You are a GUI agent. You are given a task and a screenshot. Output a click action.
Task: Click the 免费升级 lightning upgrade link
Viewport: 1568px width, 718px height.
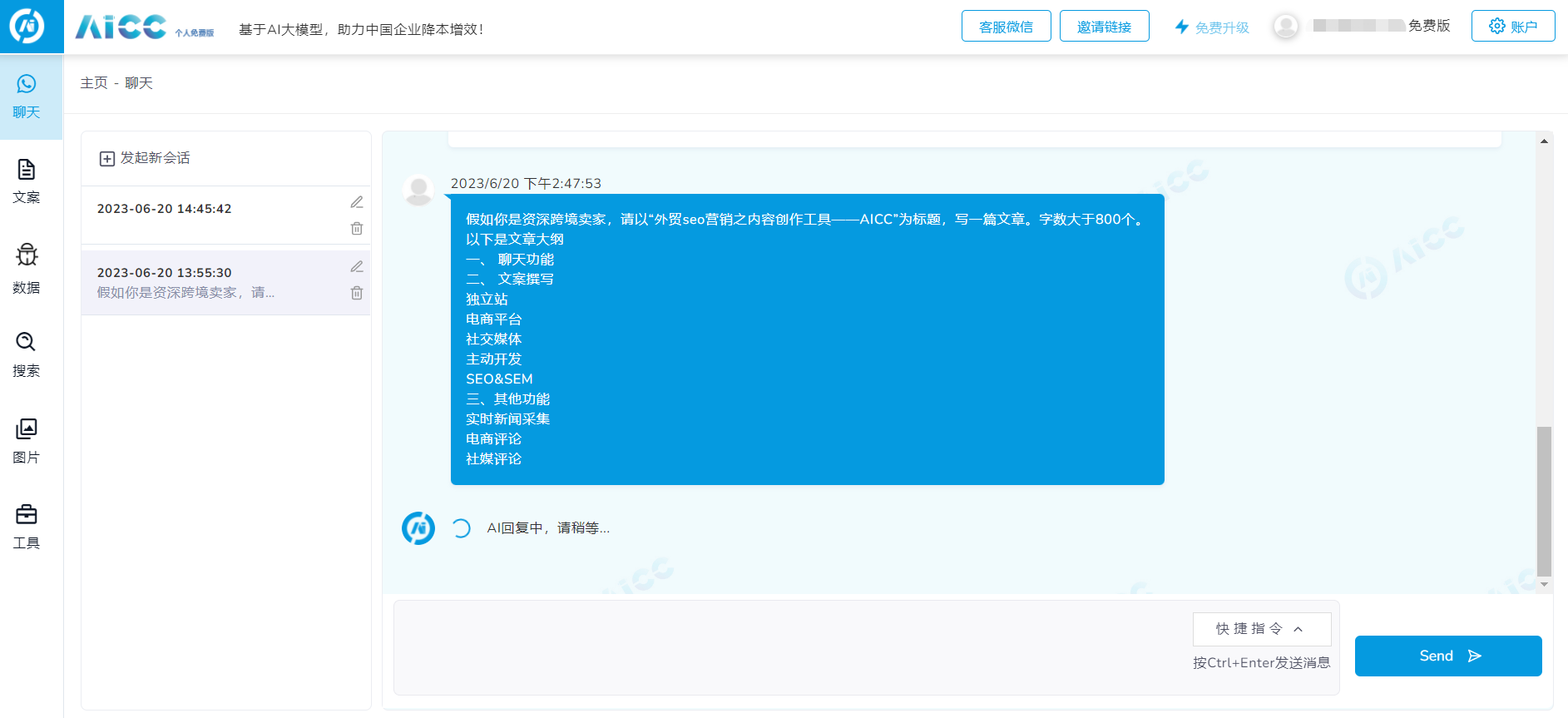[x=1212, y=27]
